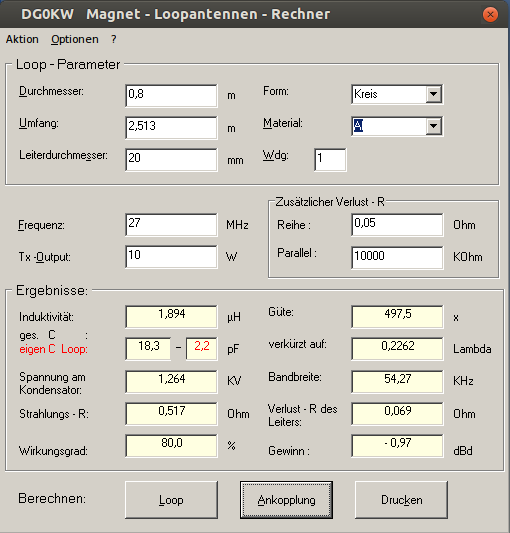Close the Loopantennen-Rechner window

coord(490,14)
